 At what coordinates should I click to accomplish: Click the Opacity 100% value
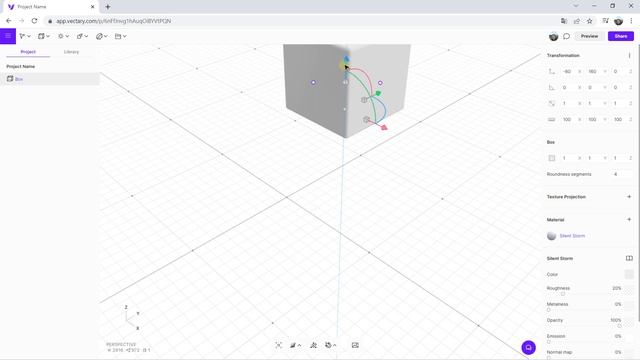tap(616, 320)
